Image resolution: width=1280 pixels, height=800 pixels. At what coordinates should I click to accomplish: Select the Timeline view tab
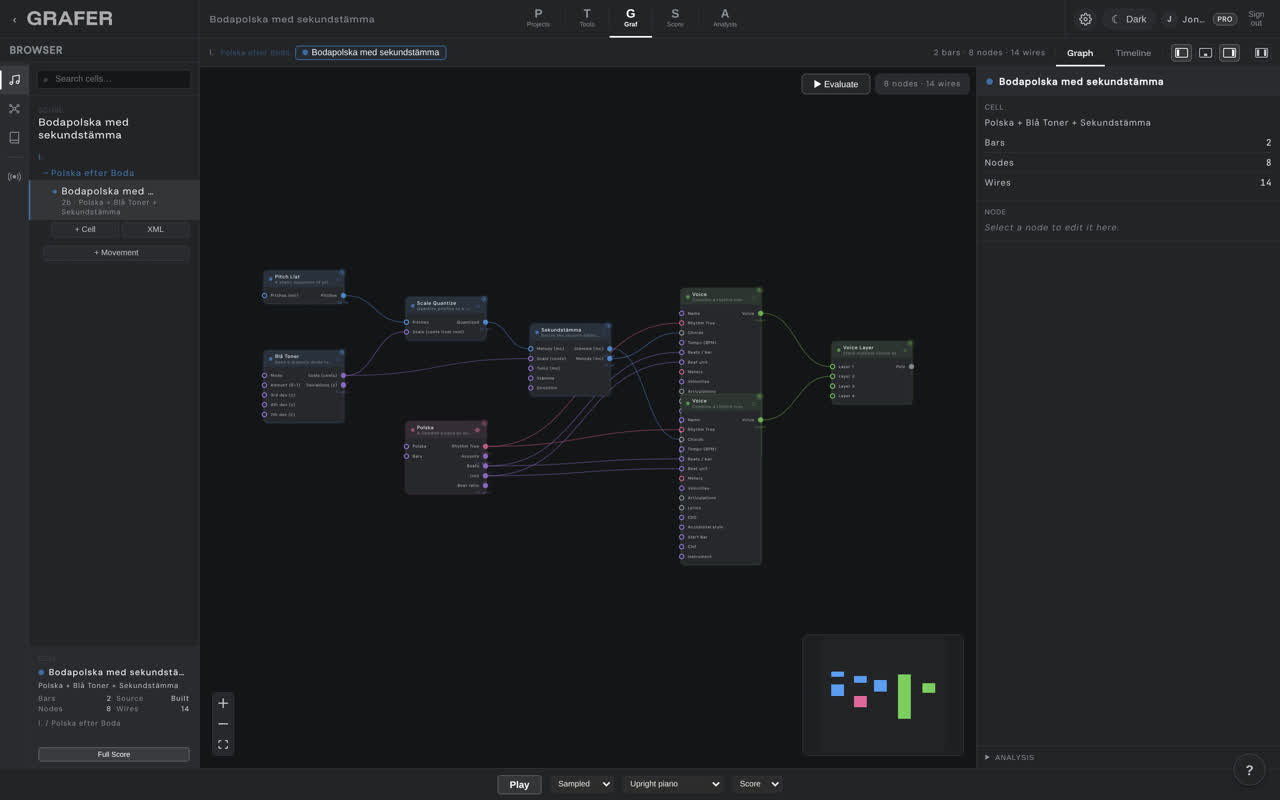[1133, 53]
